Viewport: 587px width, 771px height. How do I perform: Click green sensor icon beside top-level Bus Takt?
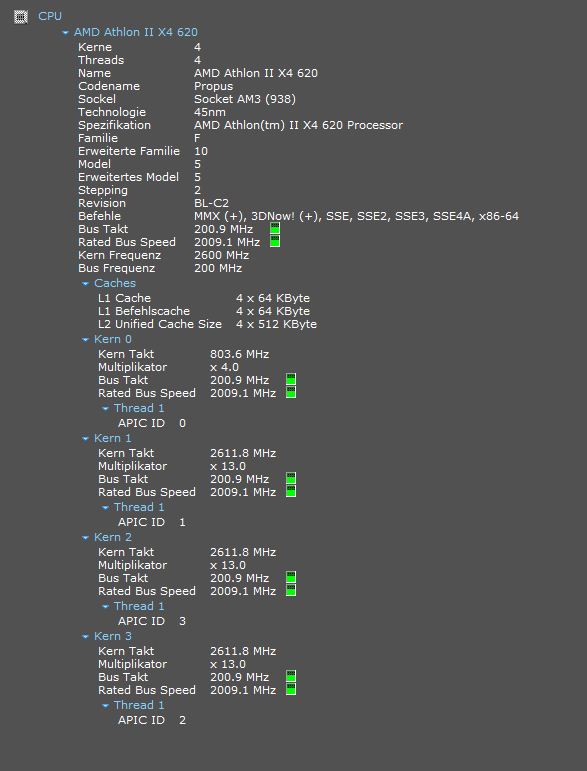275,229
